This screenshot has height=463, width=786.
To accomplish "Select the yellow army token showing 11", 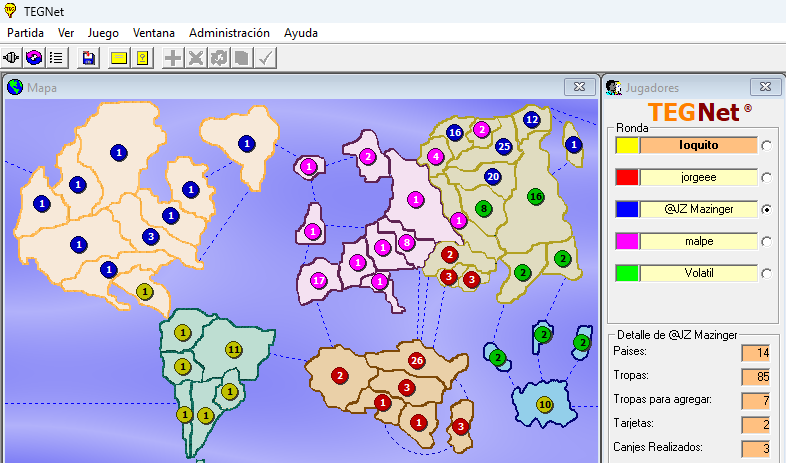I will 234,349.
